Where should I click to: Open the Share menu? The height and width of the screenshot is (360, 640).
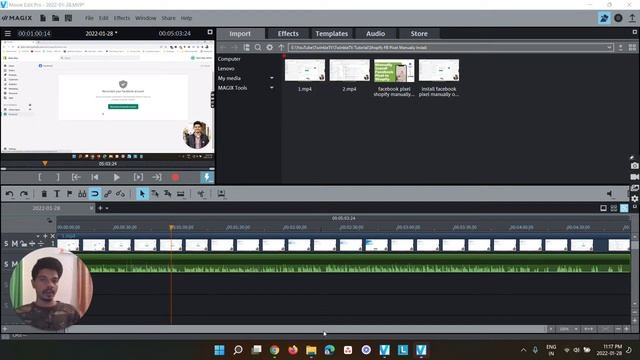coord(168,18)
